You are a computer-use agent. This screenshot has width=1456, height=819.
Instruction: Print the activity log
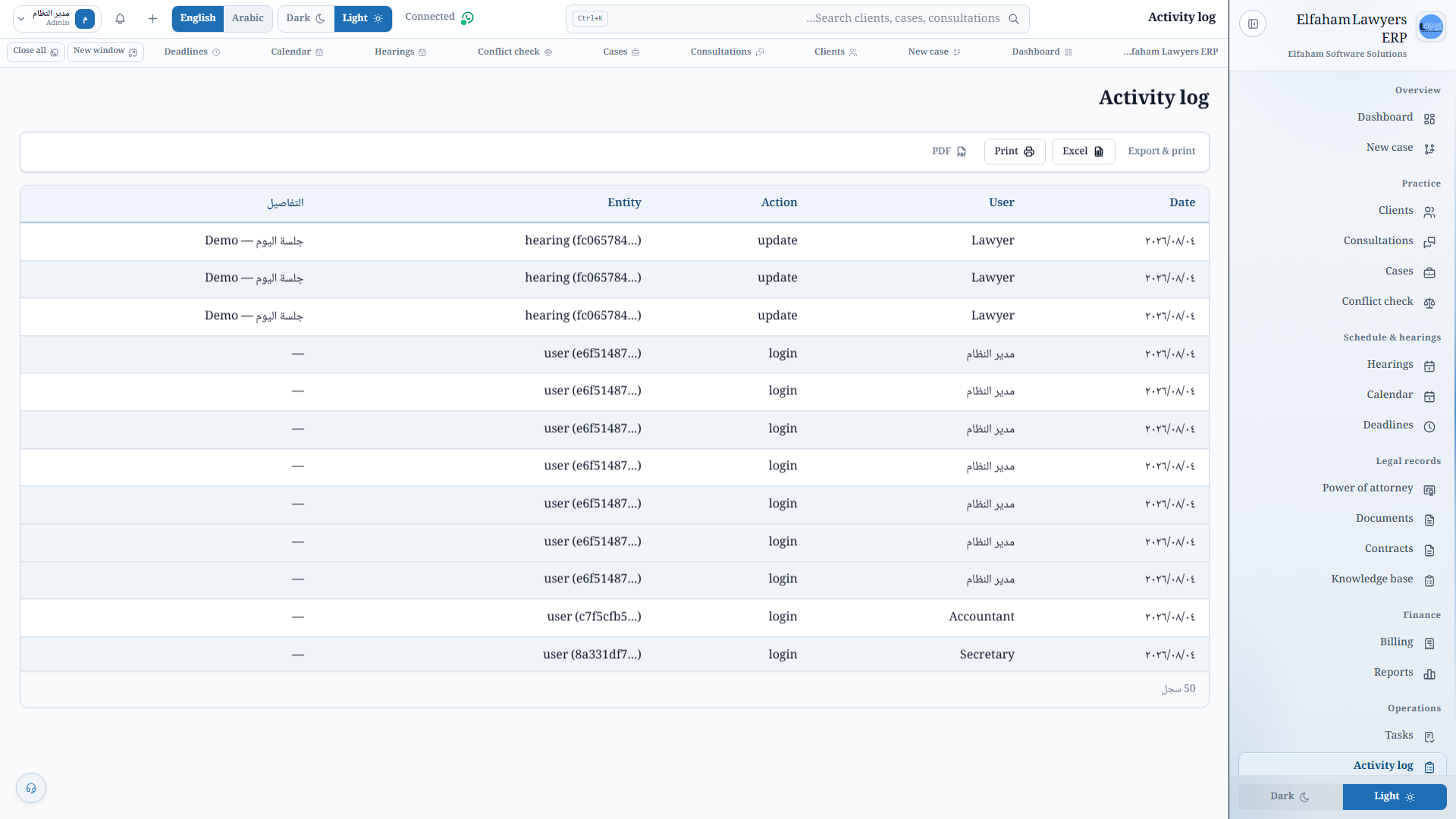1015,152
